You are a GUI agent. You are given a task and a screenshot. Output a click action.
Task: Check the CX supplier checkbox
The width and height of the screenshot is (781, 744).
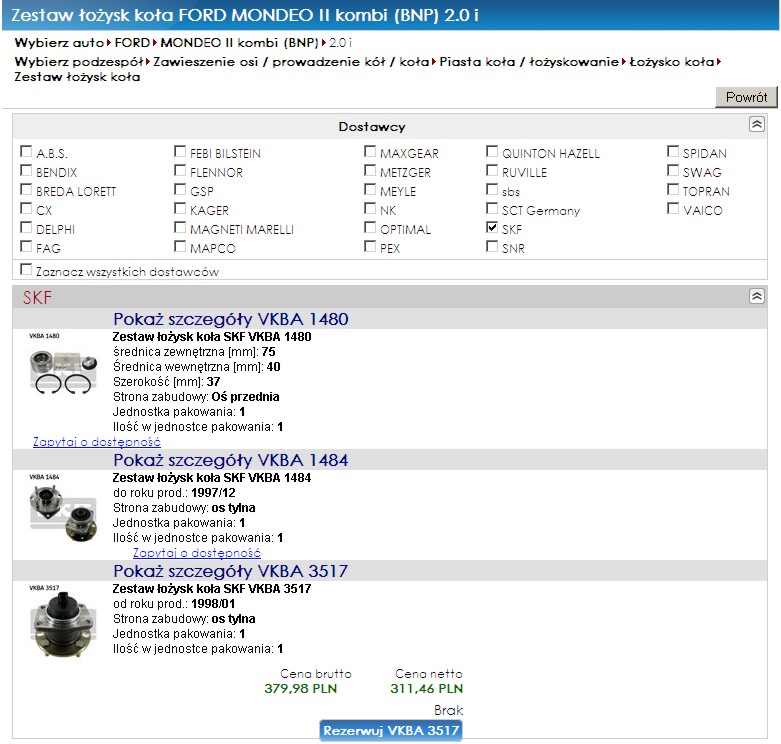[26, 208]
